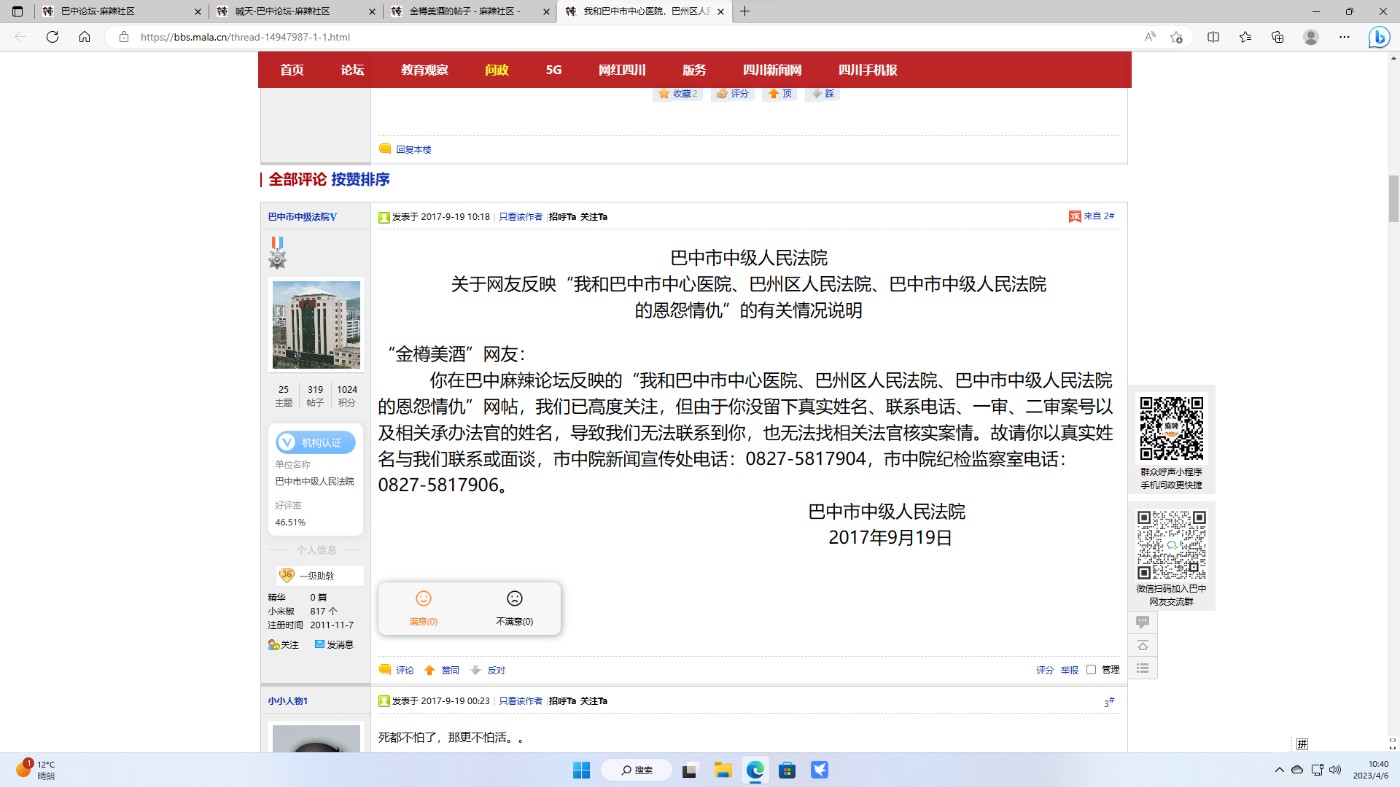Click the 3# floor number link

(x=1109, y=702)
